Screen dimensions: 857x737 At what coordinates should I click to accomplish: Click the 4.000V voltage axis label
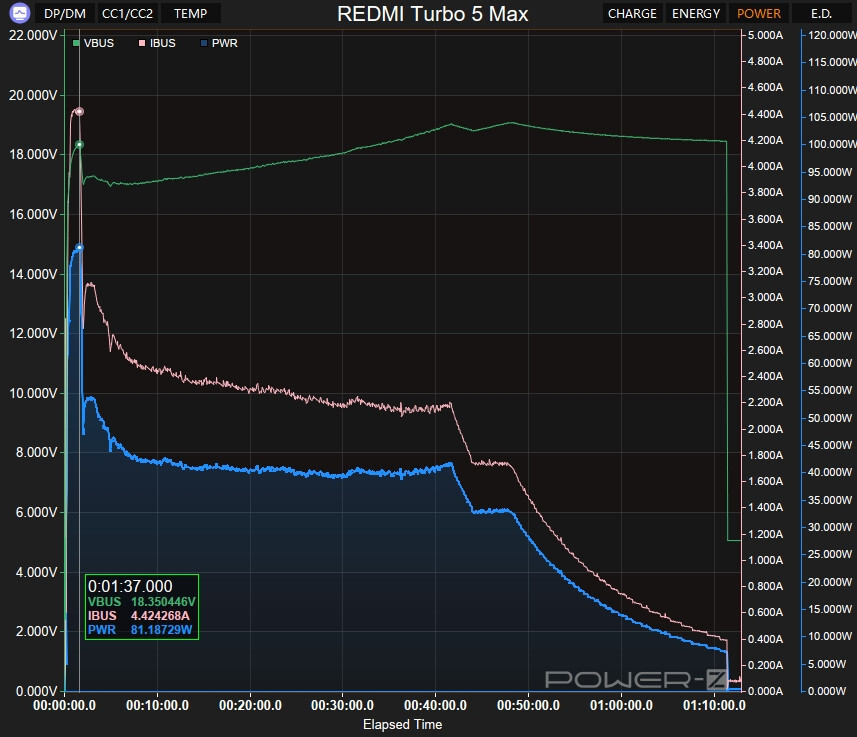coord(36,572)
